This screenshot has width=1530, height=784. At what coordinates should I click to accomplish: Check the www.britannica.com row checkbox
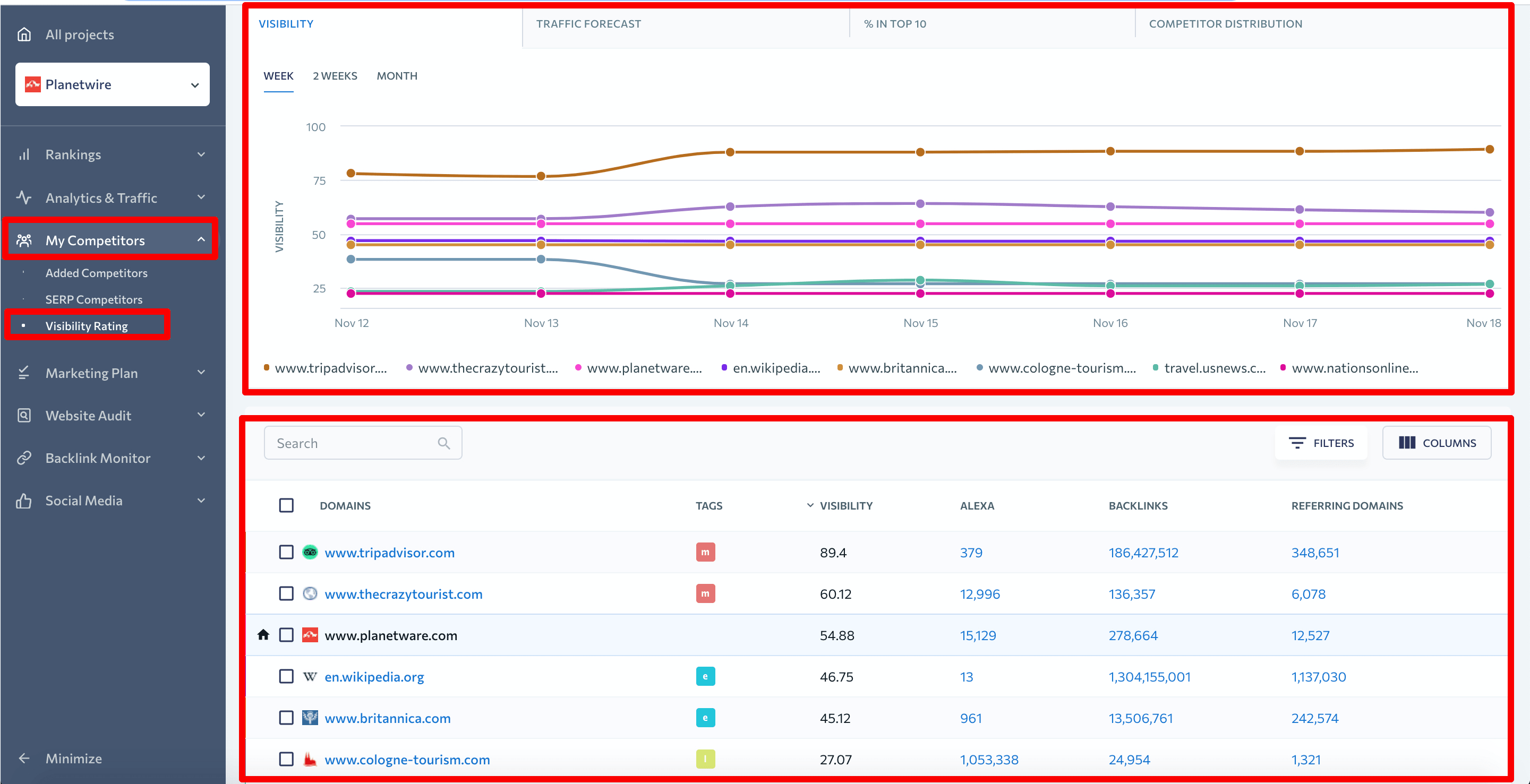[286, 718]
